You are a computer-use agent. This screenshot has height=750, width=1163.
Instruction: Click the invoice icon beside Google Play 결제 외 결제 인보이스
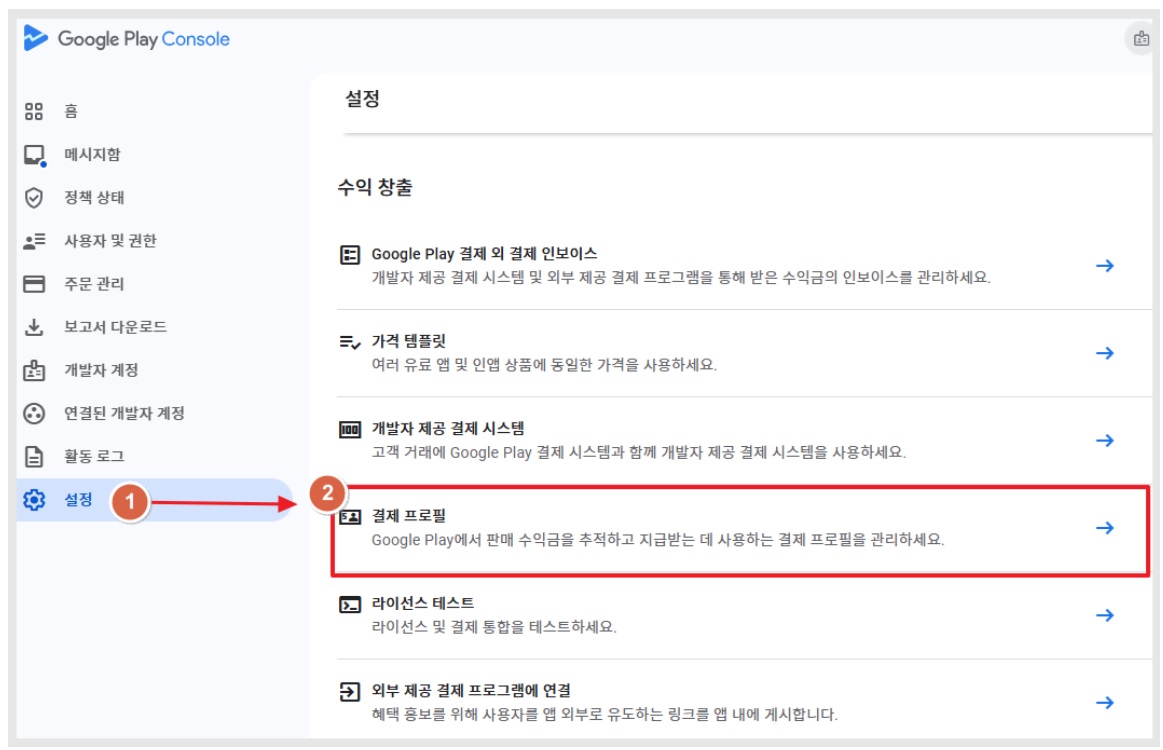tap(350, 254)
